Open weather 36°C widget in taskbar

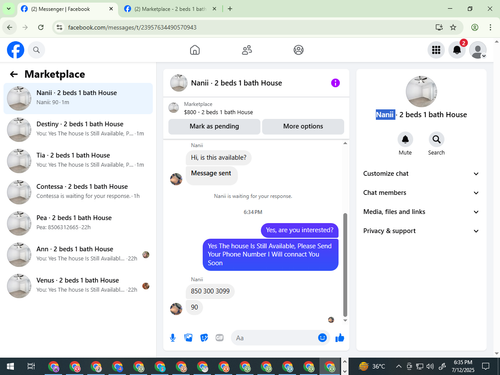[372, 367]
